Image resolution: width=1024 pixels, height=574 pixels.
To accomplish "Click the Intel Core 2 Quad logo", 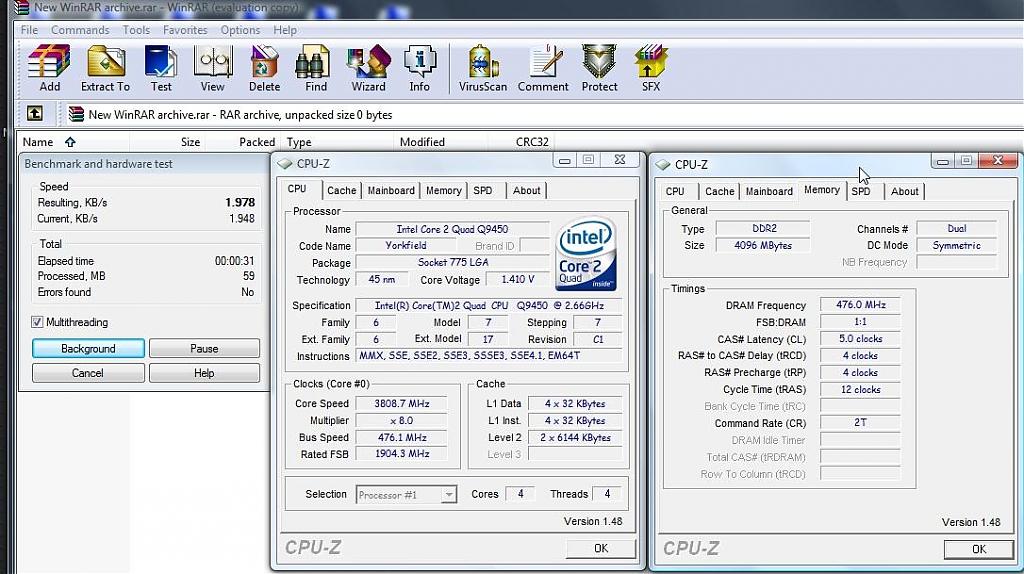I will pyautogui.click(x=585, y=253).
